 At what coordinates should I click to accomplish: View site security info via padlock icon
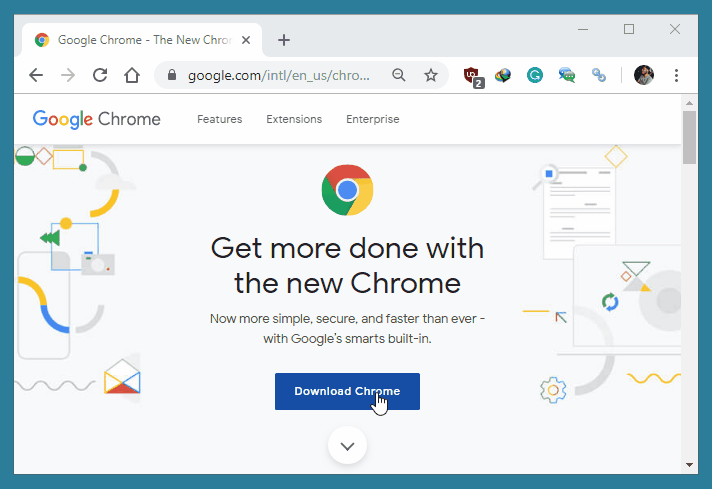click(x=172, y=75)
